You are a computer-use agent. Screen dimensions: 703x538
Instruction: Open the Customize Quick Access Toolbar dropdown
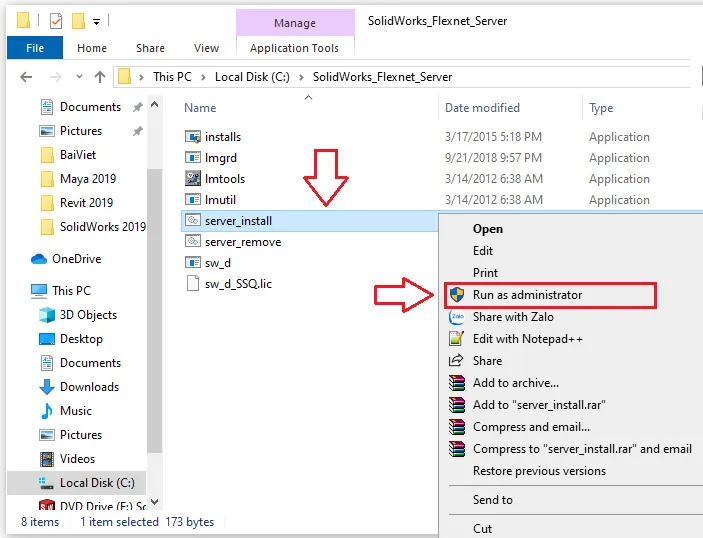(96, 22)
